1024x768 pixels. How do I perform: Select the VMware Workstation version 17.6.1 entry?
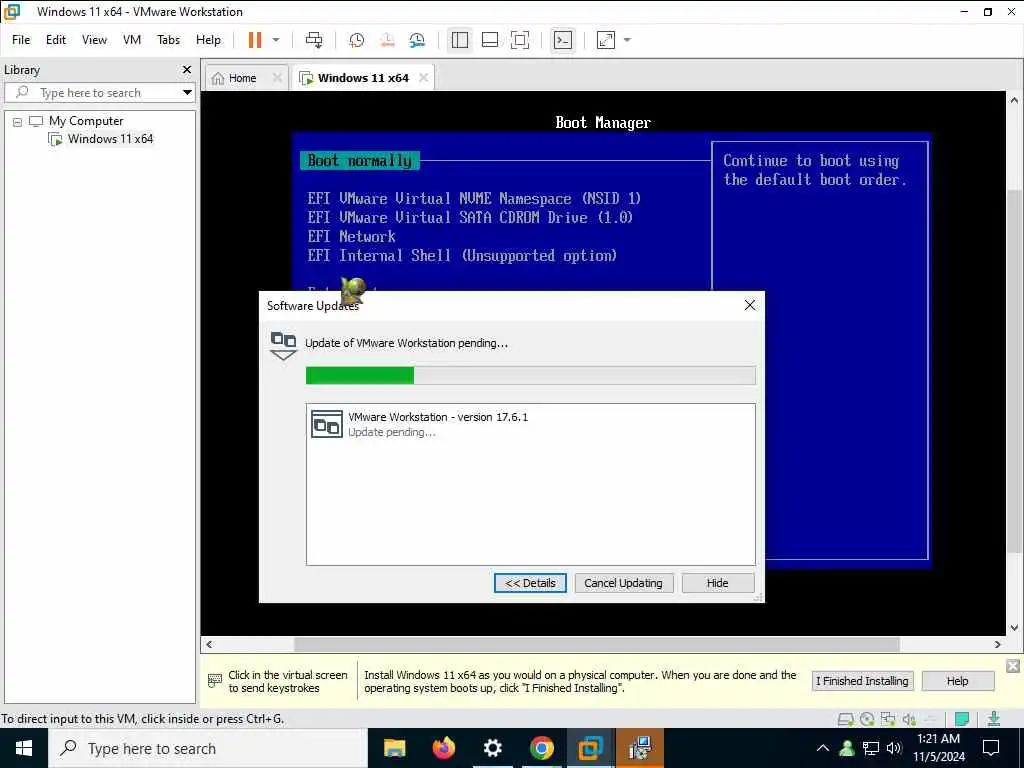(x=530, y=424)
